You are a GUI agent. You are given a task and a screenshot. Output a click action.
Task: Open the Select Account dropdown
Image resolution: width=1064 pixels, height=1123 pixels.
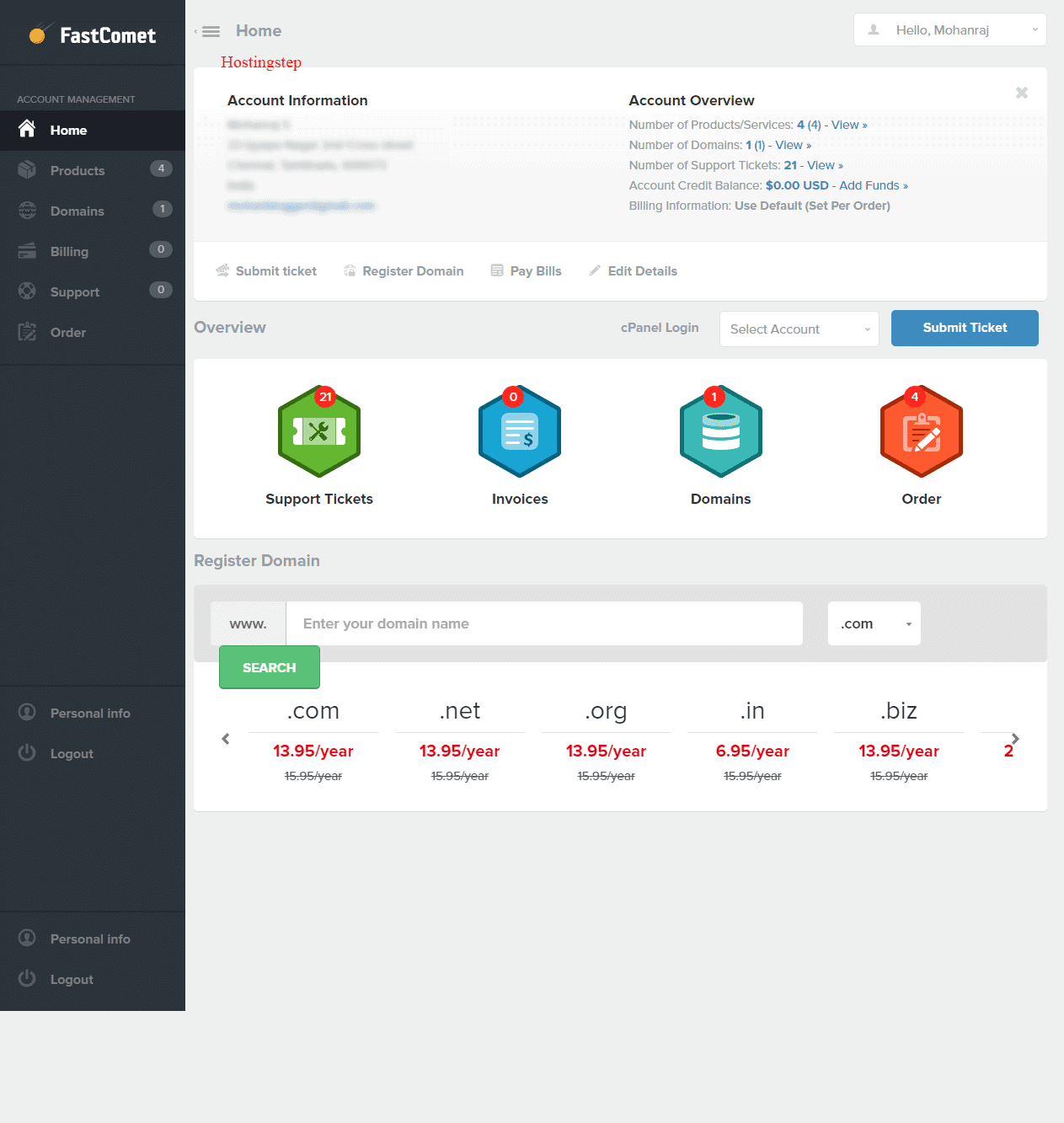[799, 329]
